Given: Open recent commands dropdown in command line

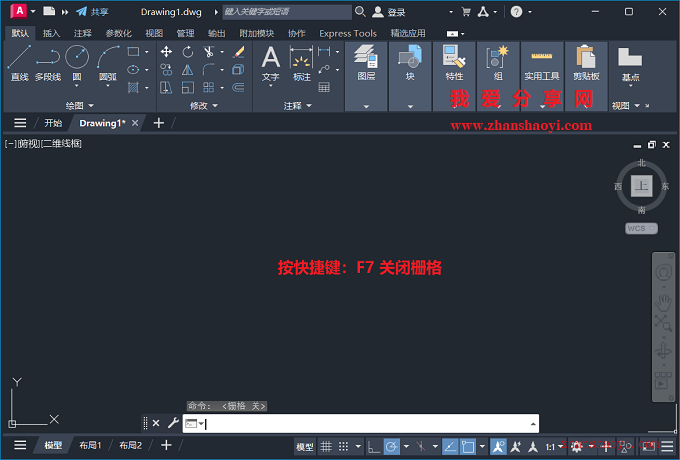Looking at the screenshot, I should (x=194, y=424).
